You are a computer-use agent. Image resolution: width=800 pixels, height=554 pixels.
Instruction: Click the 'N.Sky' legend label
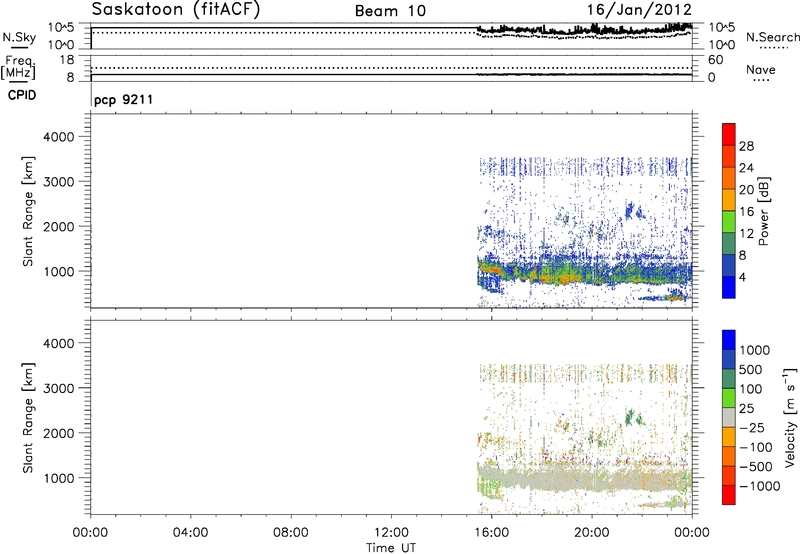(x=19, y=37)
